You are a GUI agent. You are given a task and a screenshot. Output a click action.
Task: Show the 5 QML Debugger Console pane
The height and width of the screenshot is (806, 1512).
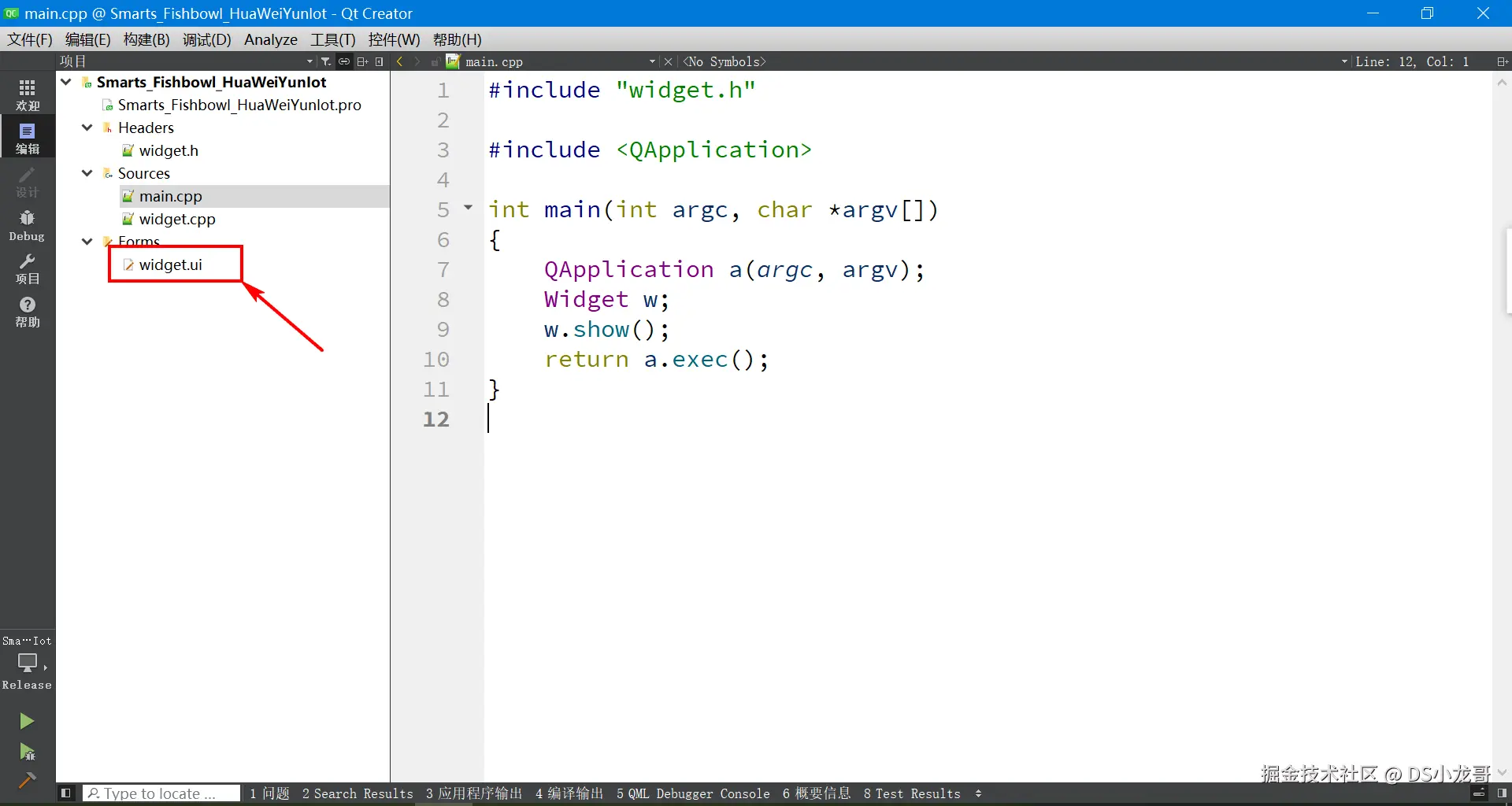tap(693, 793)
